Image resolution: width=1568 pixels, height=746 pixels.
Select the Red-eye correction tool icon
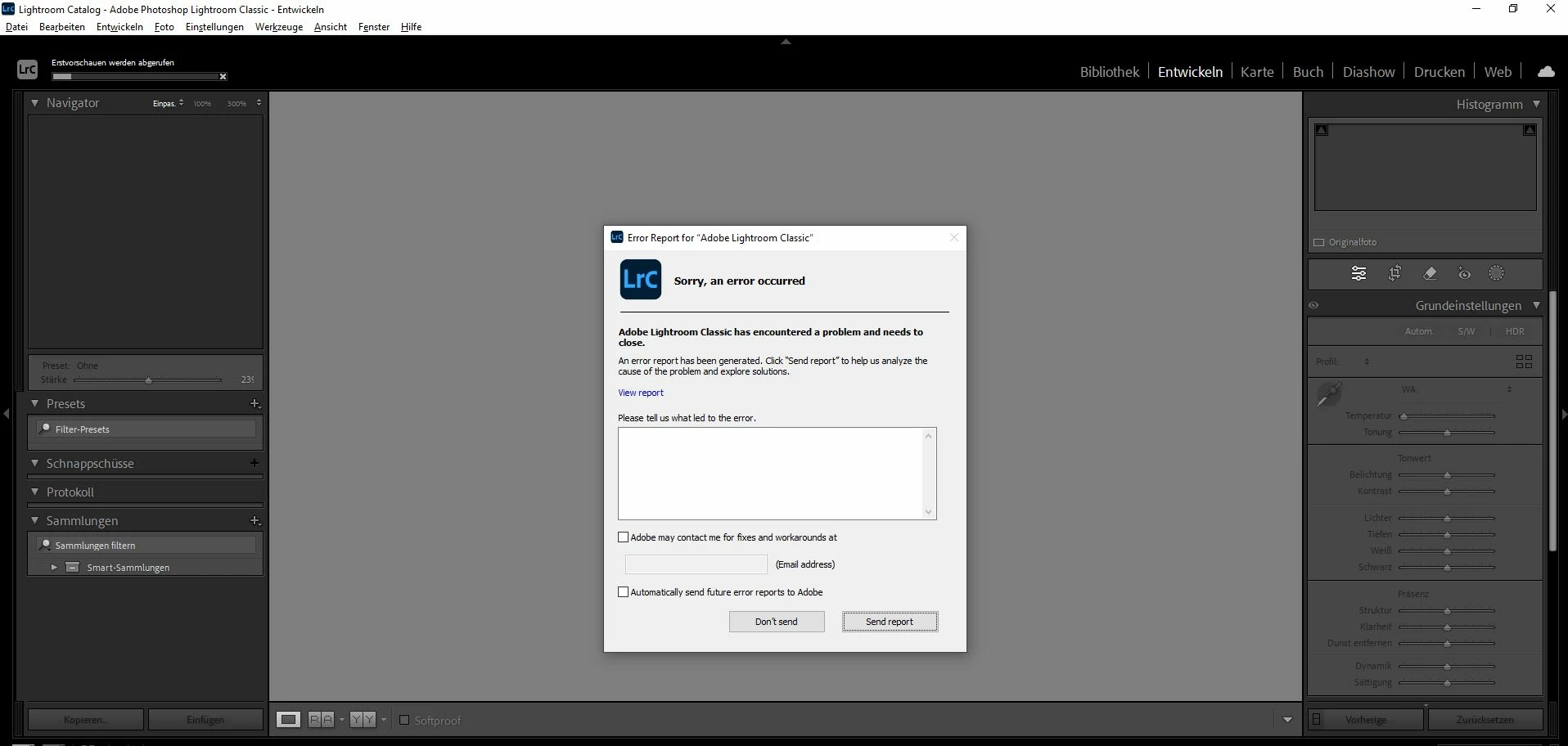1464,273
